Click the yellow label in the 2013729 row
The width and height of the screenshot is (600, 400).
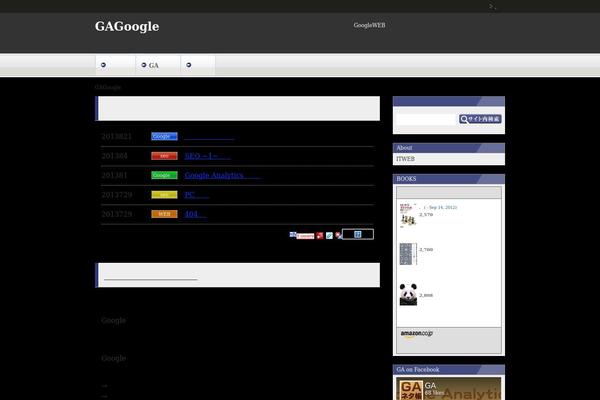coord(164,194)
